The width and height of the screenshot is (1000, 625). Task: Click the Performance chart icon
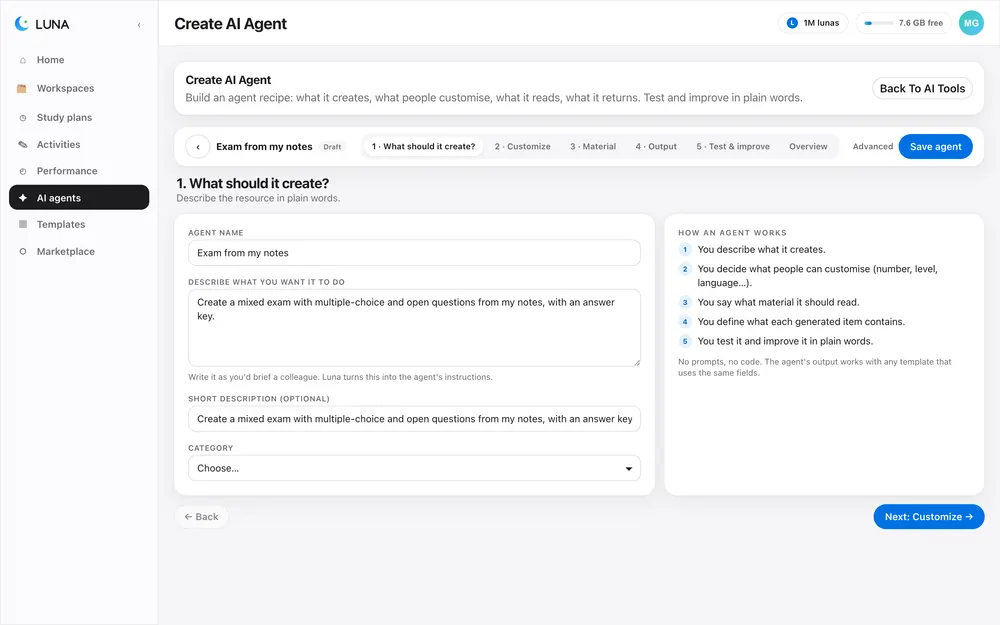click(x=23, y=172)
